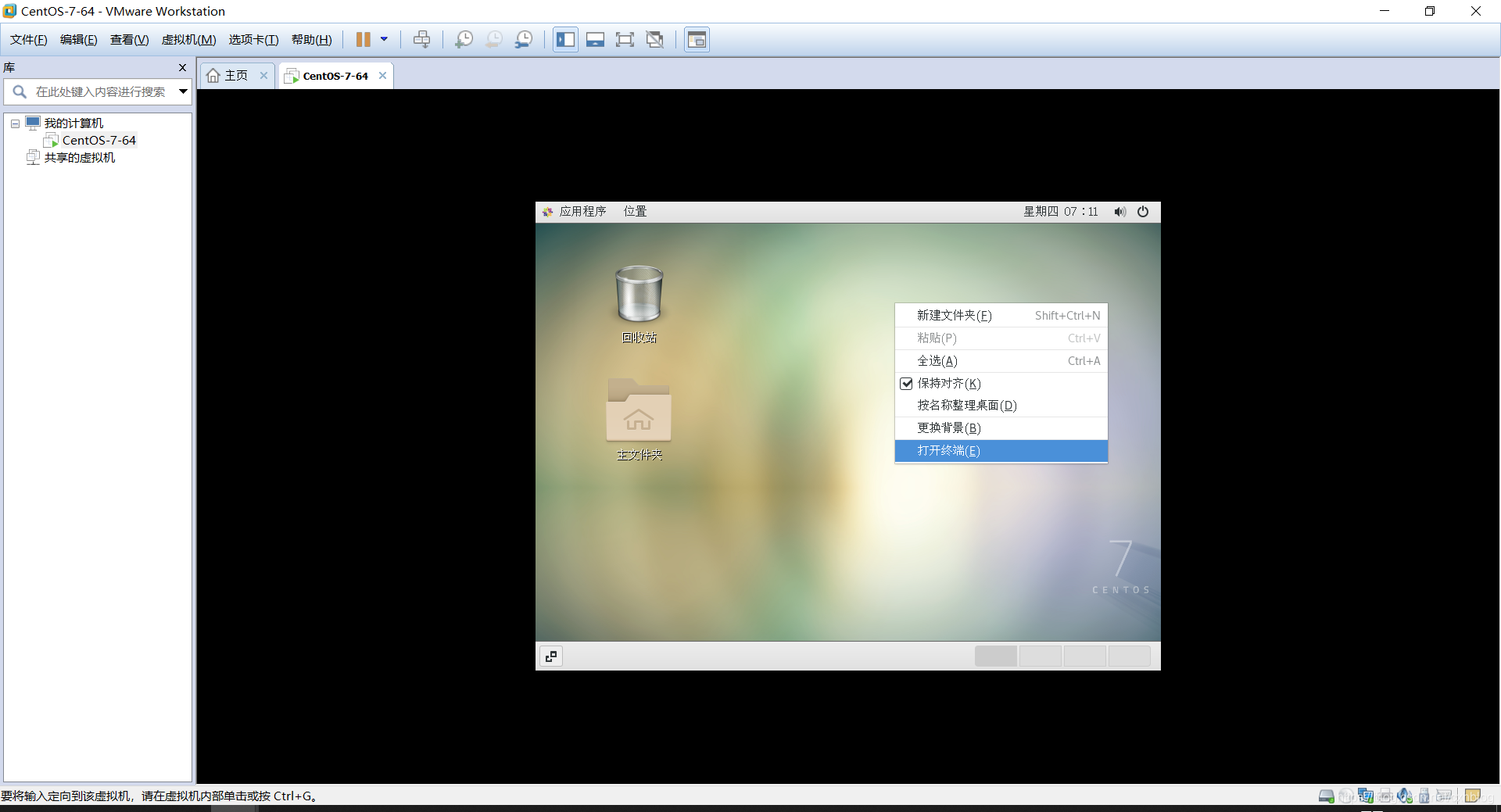
Task: Click the clock showing 星期四 07:11
Action: (1061, 212)
